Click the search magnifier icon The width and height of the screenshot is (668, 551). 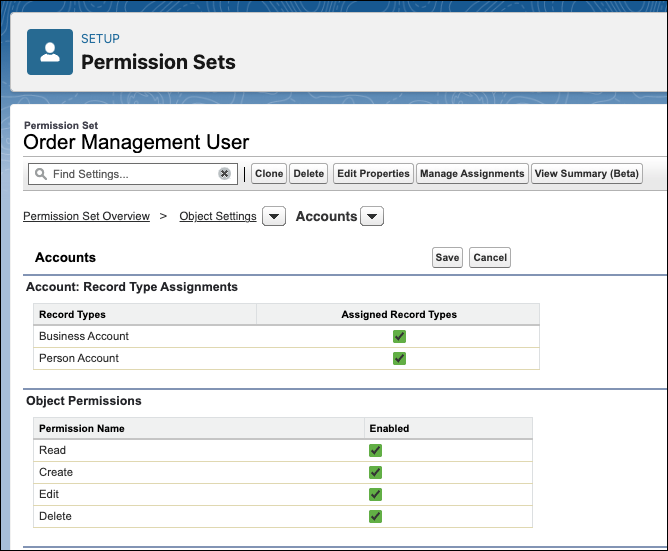(41, 174)
